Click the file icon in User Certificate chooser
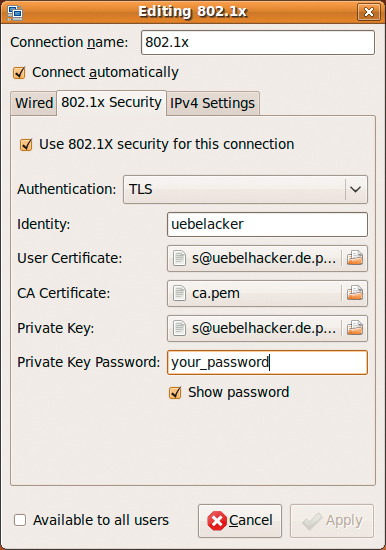386x550 pixels. coord(179,258)
